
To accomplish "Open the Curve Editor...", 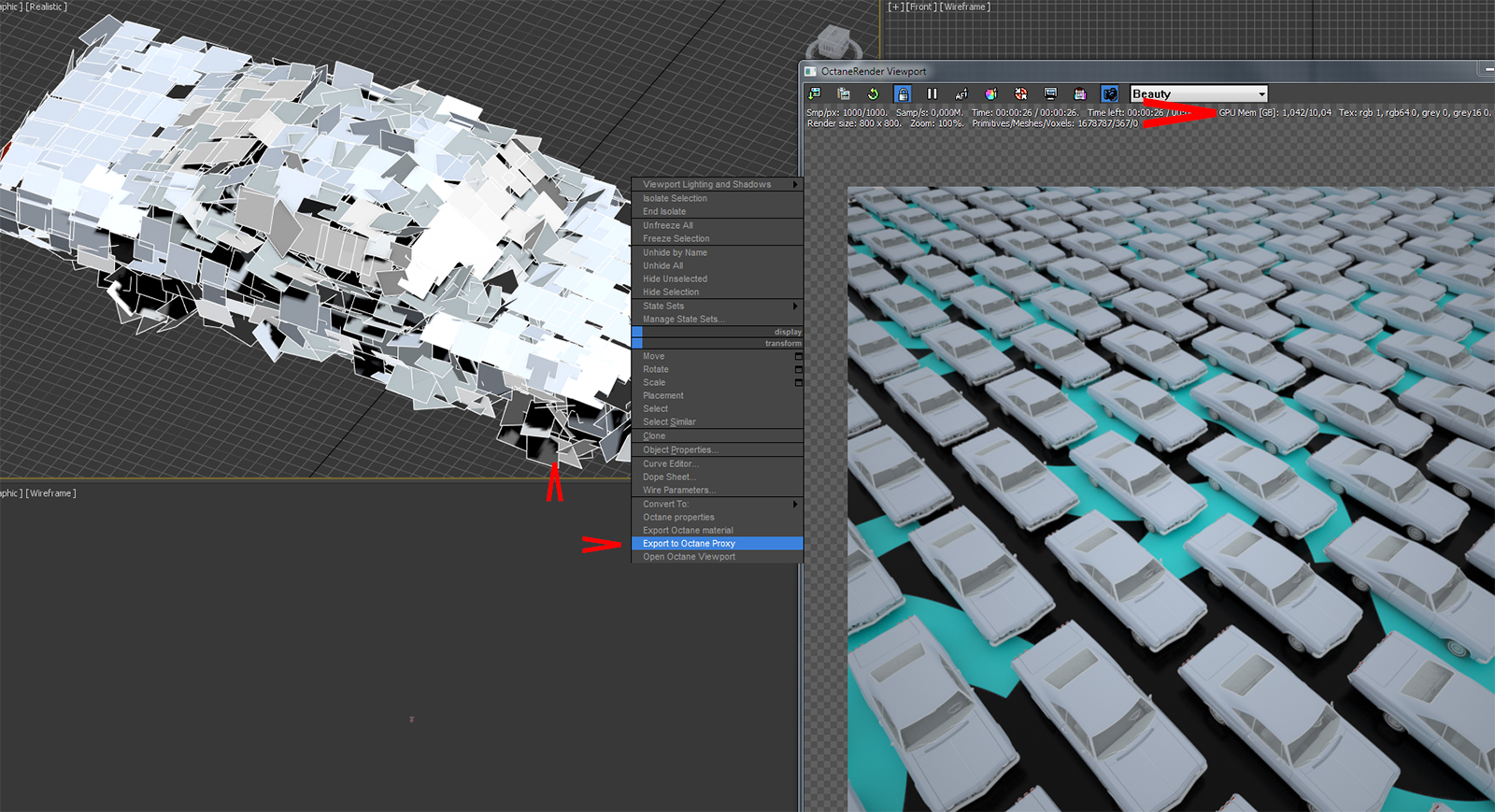I will (x=718, y=463).
